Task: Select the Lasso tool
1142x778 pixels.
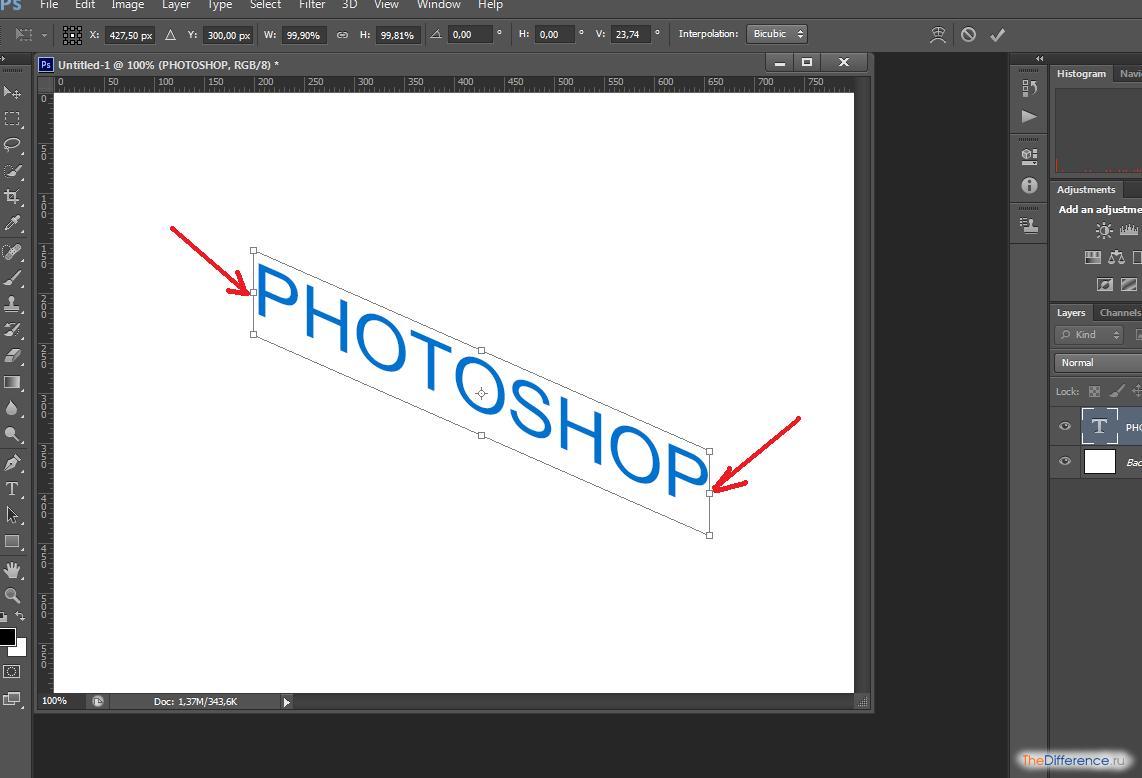Action: point(13,145)
